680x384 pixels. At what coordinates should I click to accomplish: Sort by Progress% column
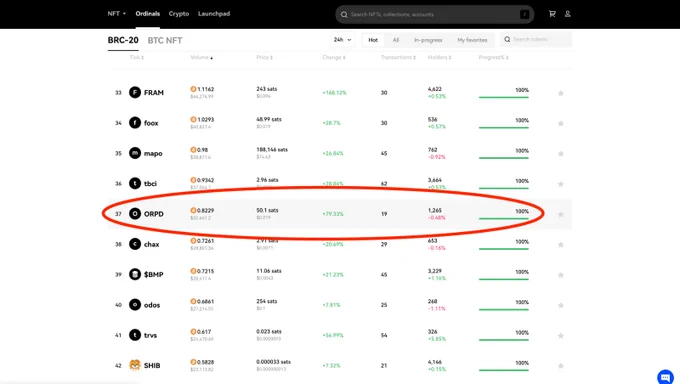coord(494,57)
